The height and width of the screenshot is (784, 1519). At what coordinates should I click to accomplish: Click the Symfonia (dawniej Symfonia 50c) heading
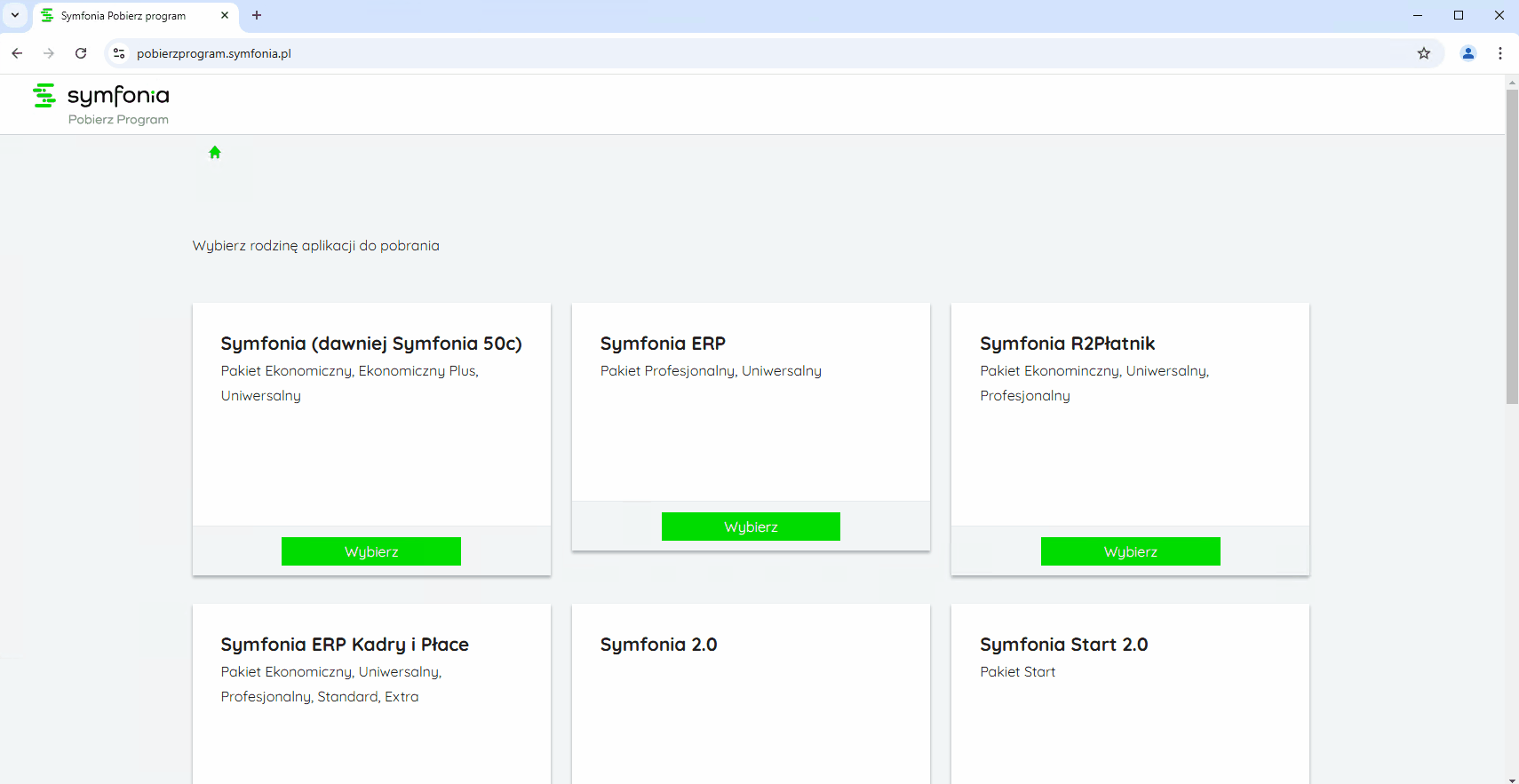[371, 344]
